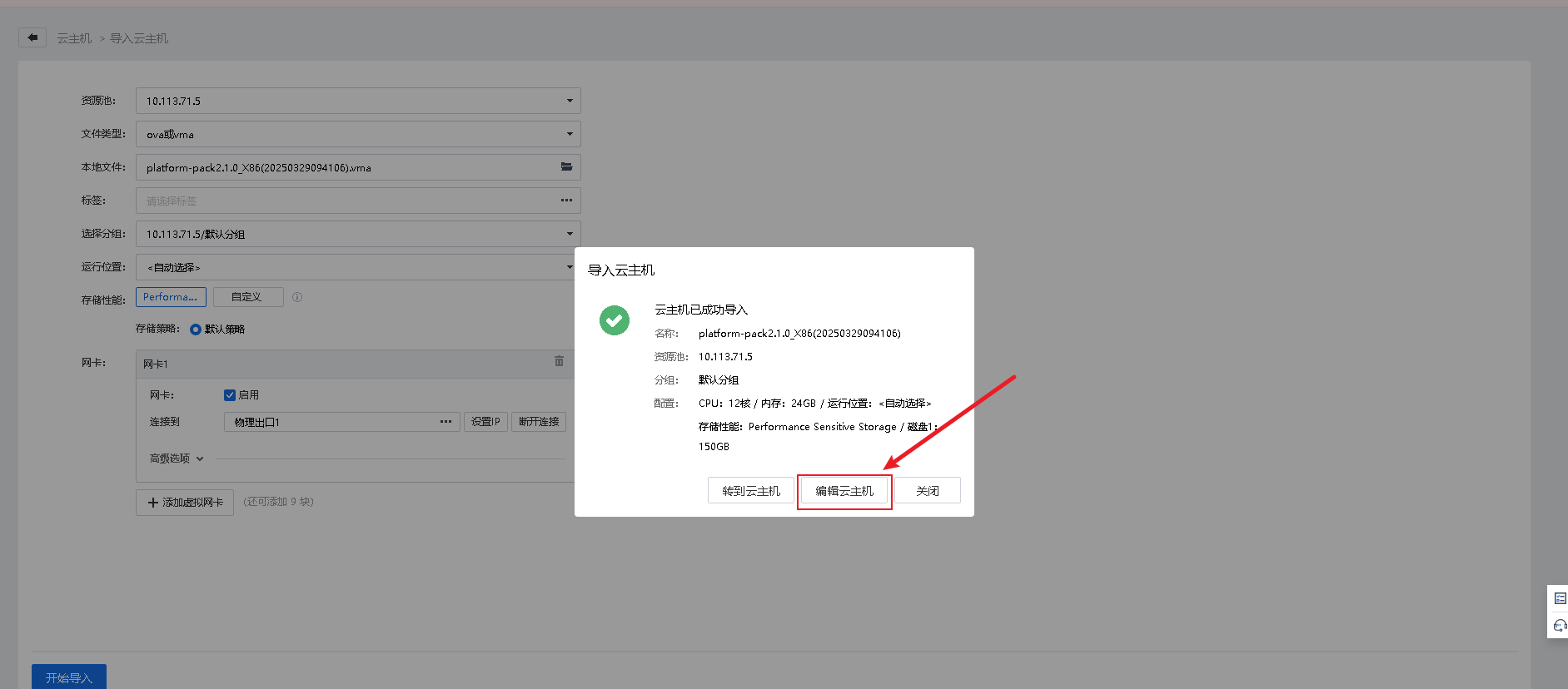Toggle the network card enable checkbox
This screenshot has width=1568, height=689.
tap(230, 395)
